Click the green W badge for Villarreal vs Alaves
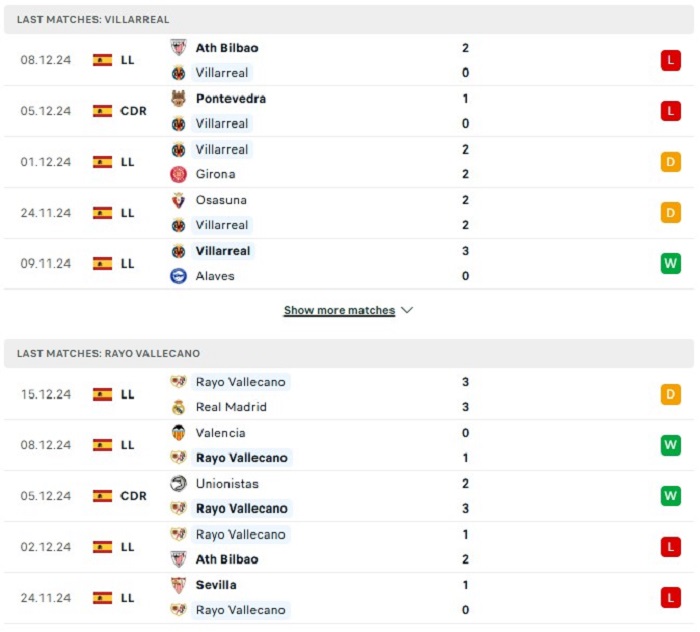The image size is (700, 632). click(671, 263)
